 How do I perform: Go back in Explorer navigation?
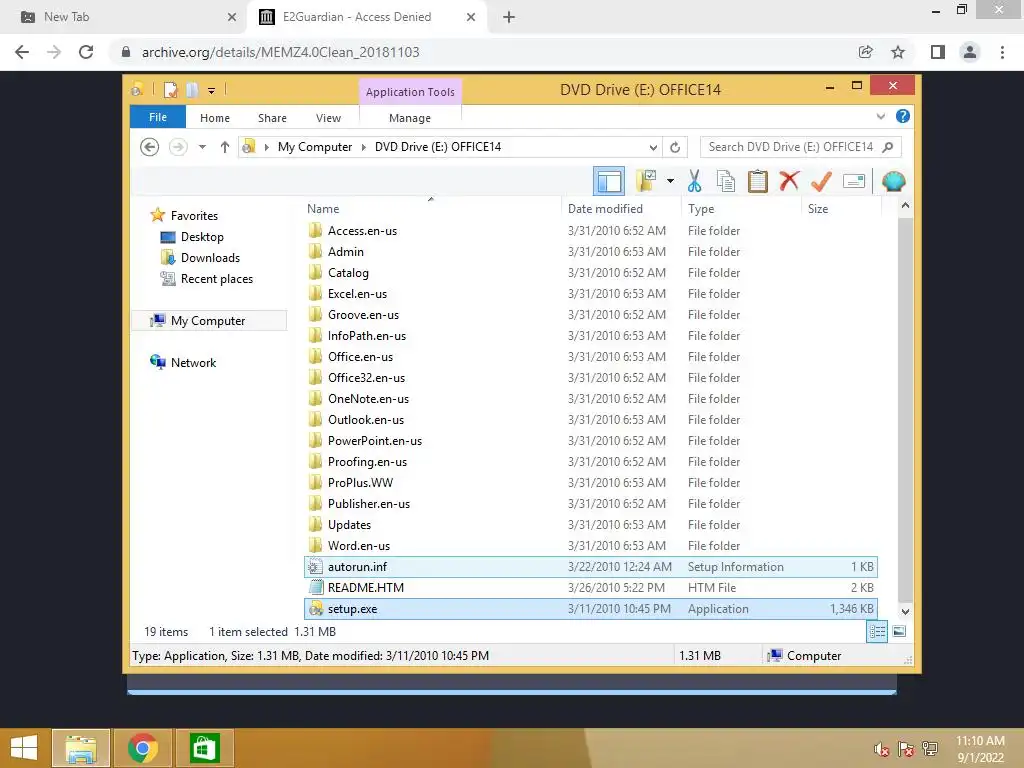[x=150, y=147]
